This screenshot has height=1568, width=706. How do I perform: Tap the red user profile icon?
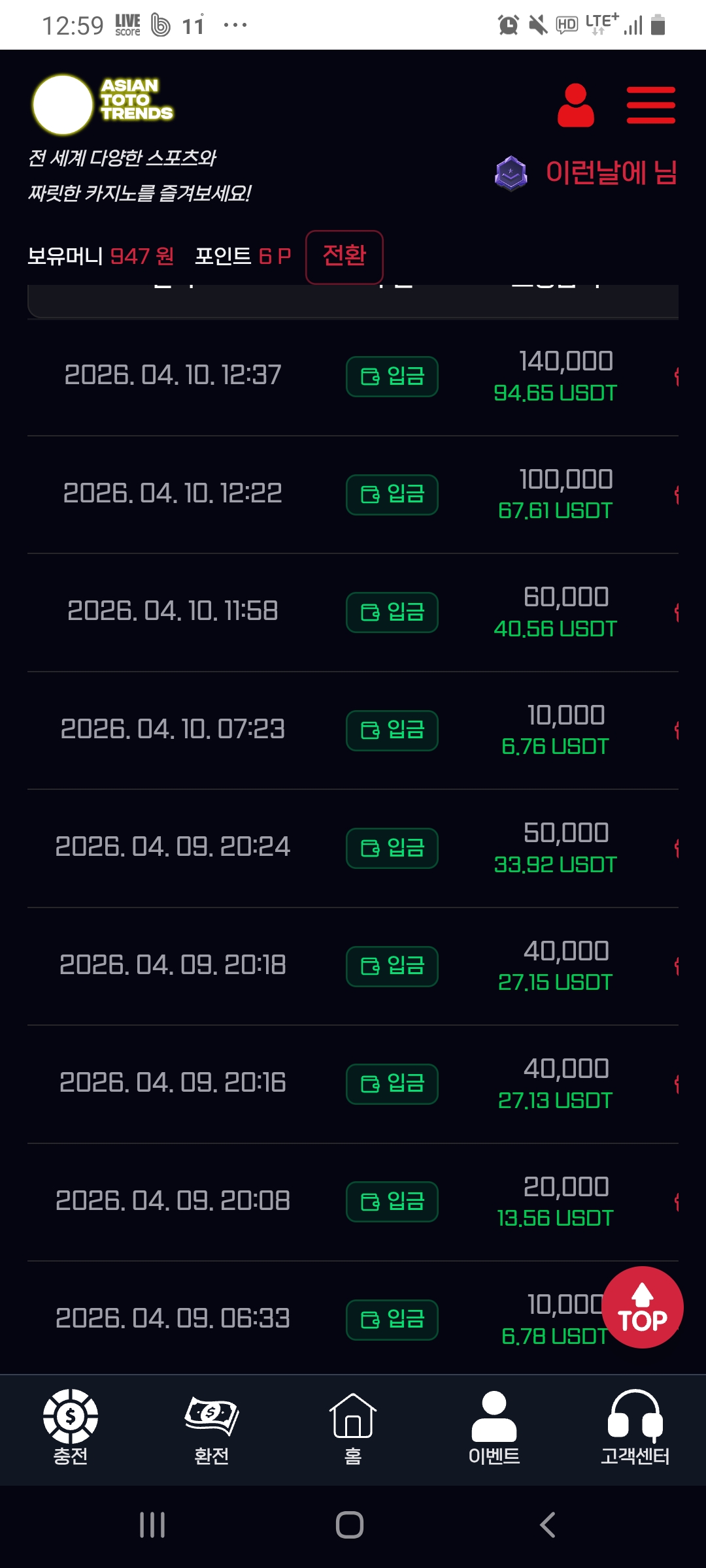point(575,105)
